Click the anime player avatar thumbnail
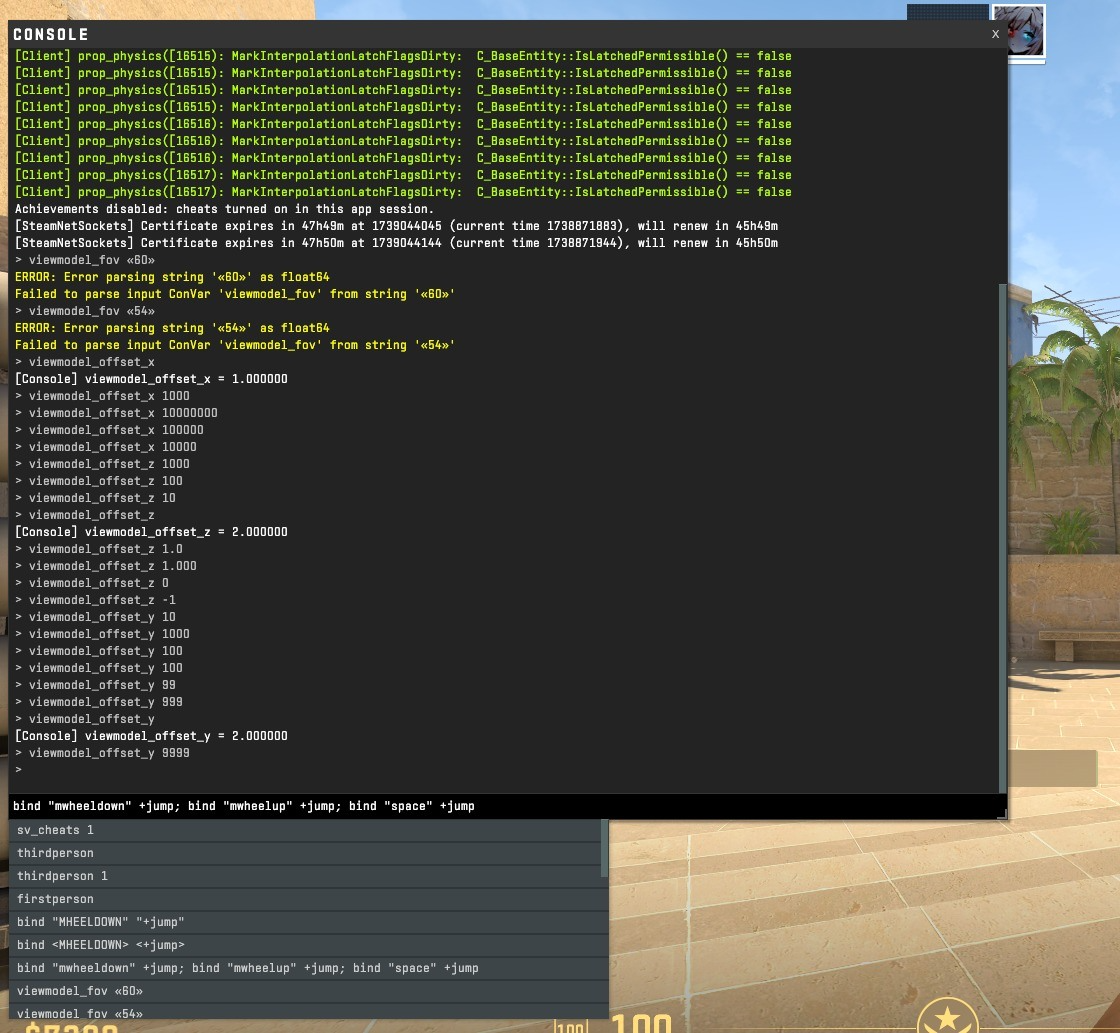Image resolution: width=1120 pixels, height=1033 pixels. 1018,31
